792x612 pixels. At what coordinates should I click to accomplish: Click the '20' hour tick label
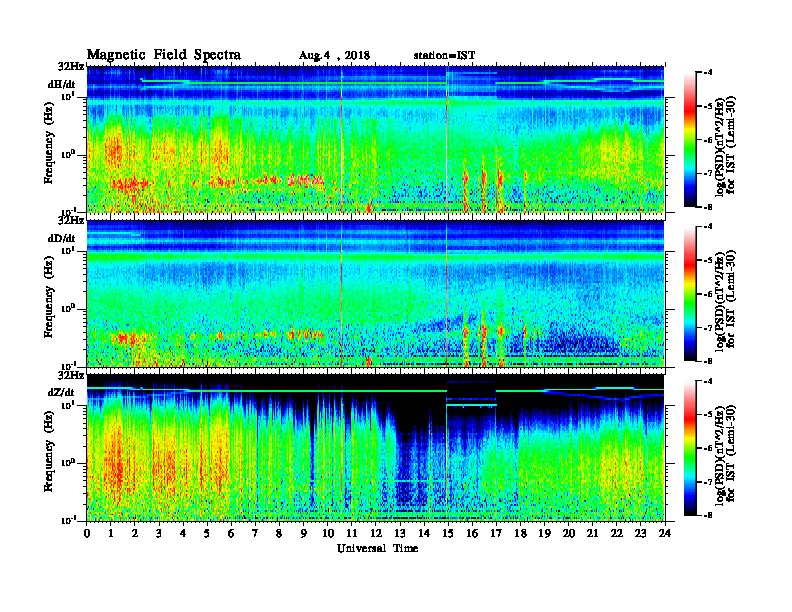[x=568, y=534]
